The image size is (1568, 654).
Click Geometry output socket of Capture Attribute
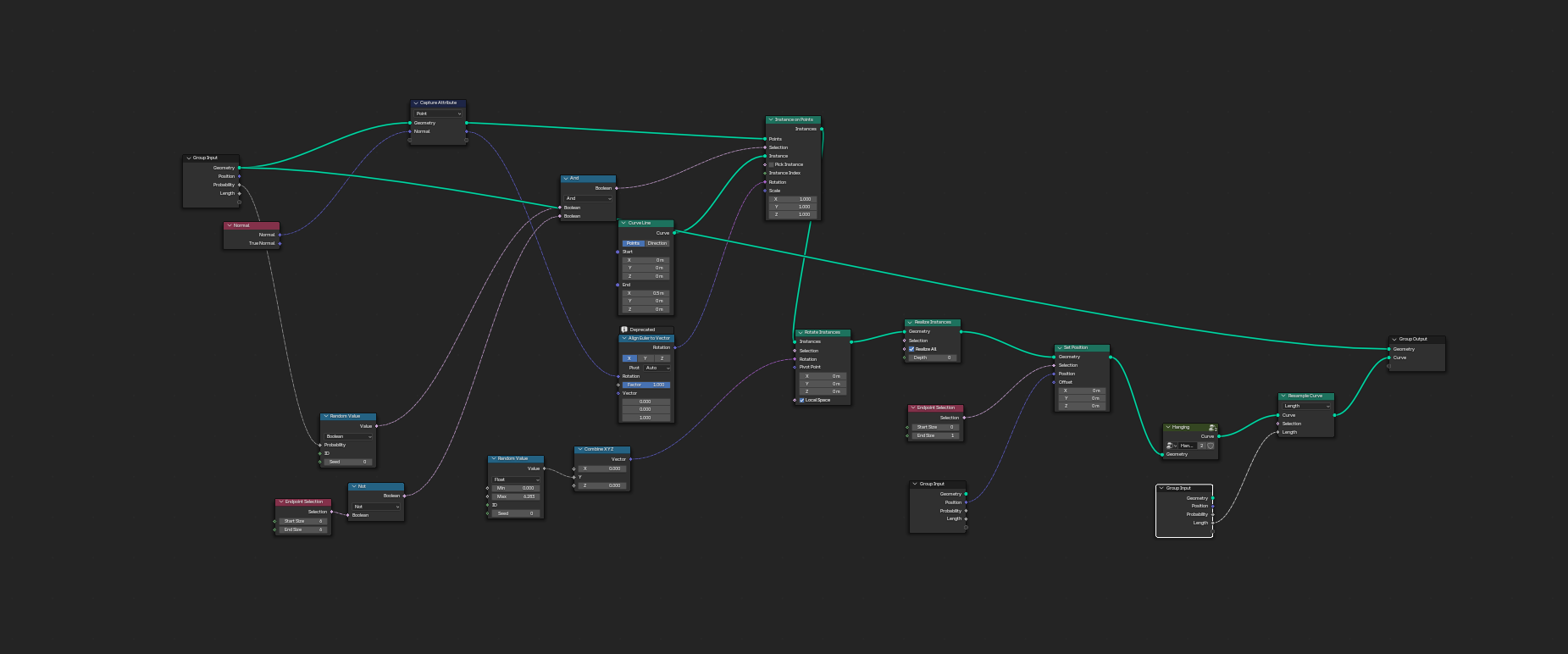point(466,123)
